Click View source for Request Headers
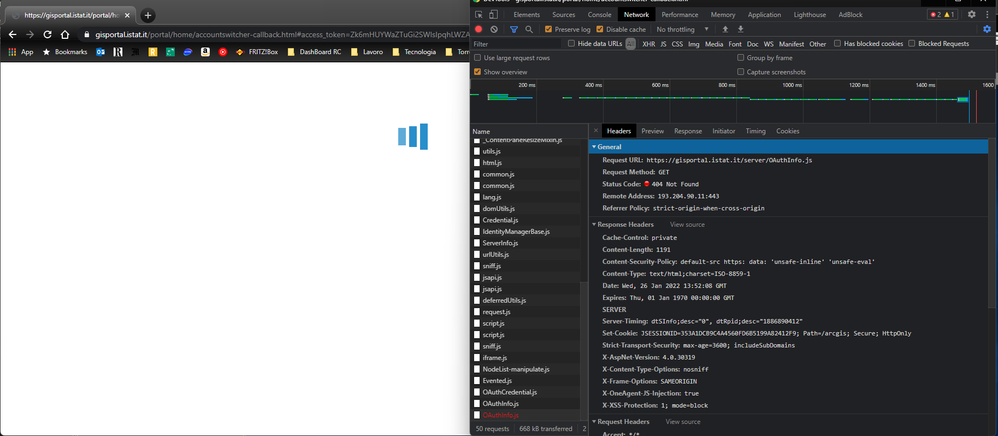 (683, 421)
